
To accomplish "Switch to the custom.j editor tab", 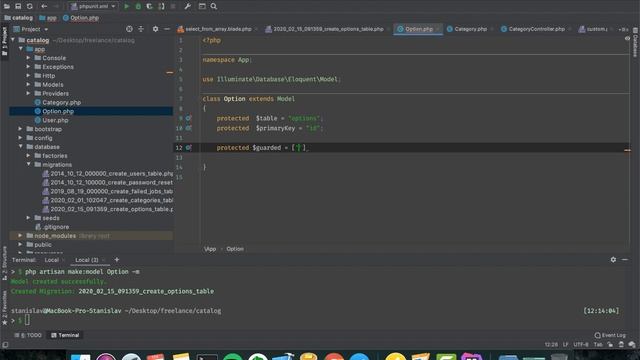I will point(593,29).
